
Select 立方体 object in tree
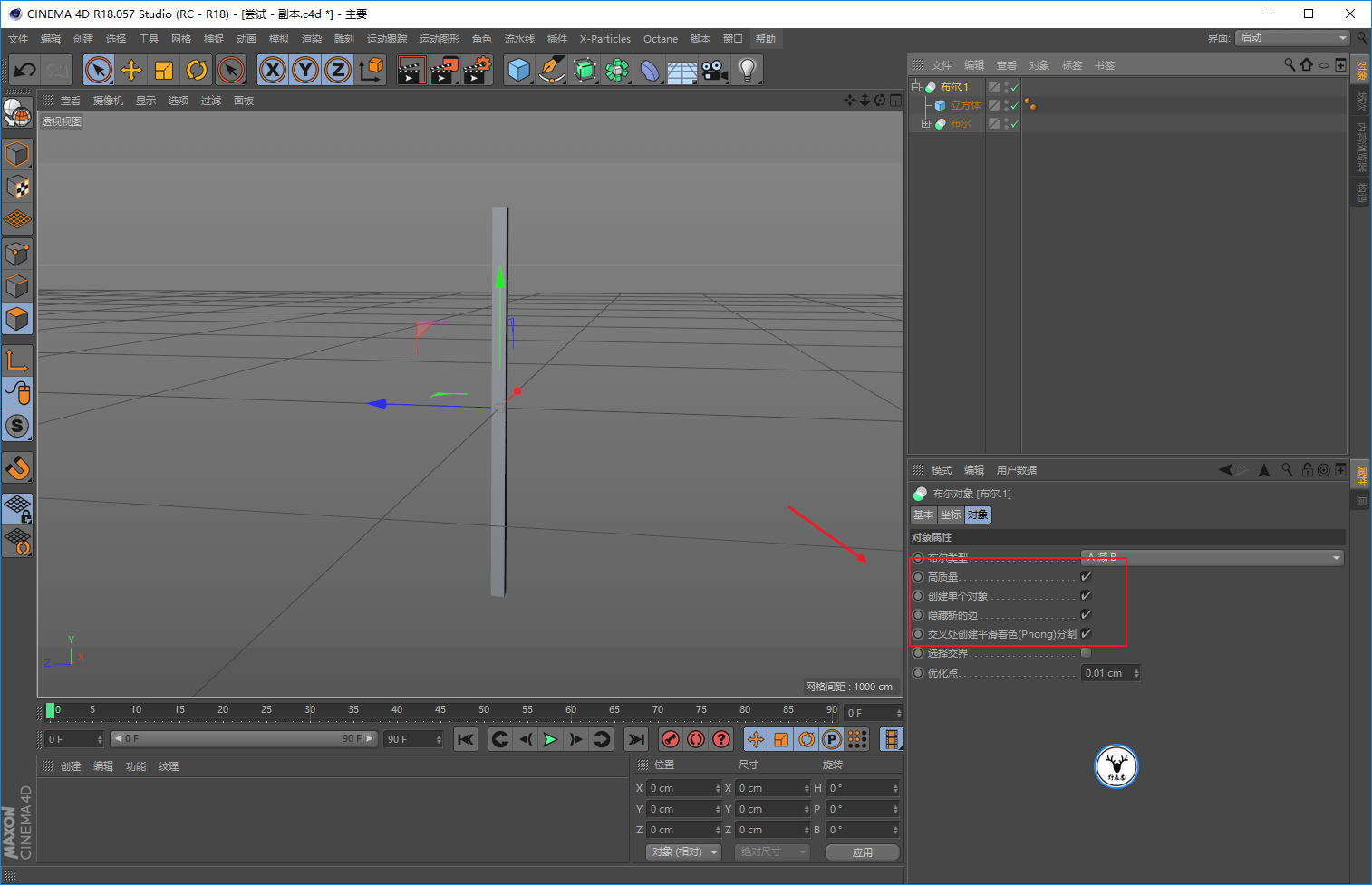click(x=965, y=105)
